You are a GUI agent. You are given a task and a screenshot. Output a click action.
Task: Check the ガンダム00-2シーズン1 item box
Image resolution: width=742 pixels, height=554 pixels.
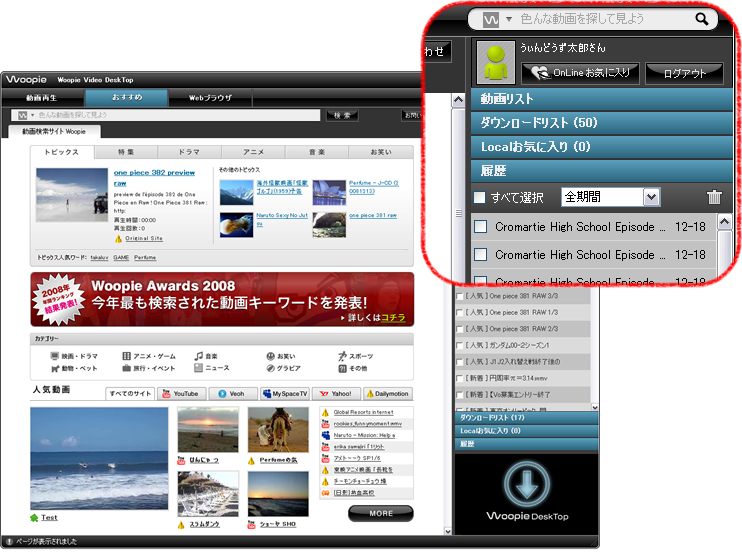click(x=459, y=345)
